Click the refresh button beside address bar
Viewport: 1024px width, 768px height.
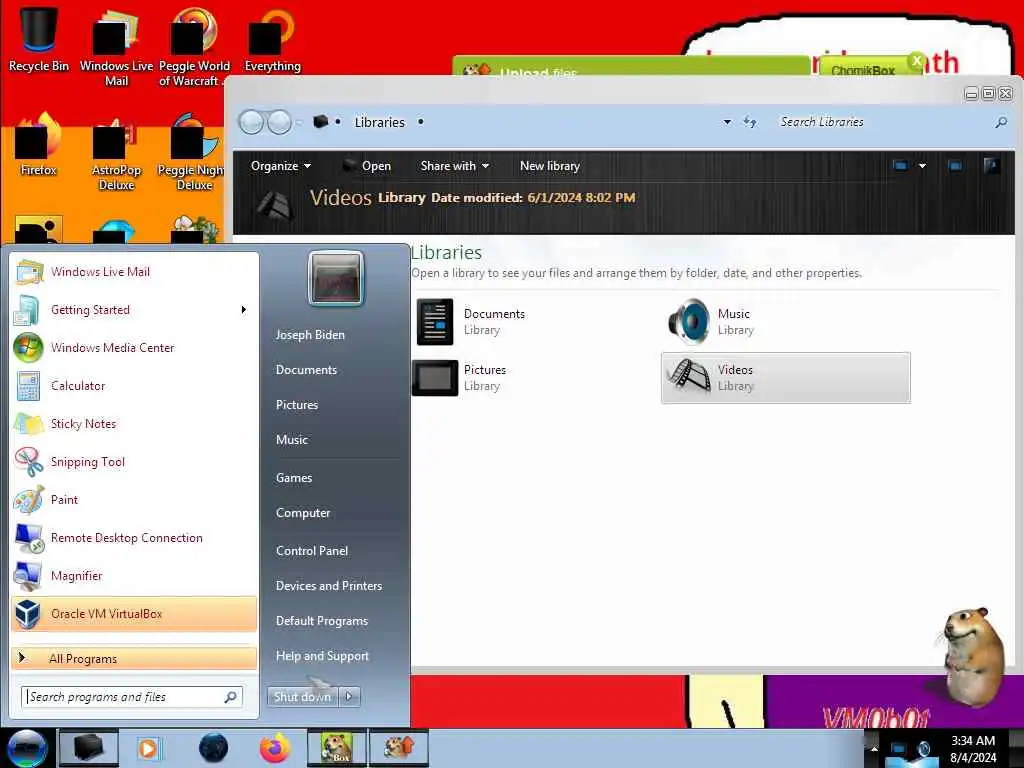[750, 122]
